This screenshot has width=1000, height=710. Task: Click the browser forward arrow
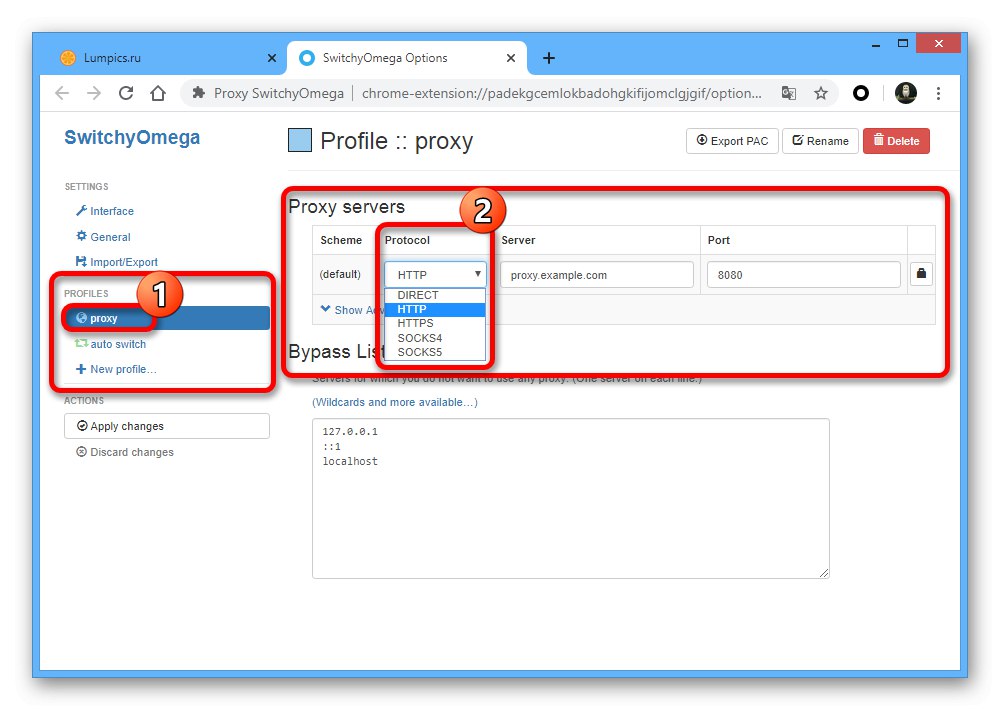94,93
